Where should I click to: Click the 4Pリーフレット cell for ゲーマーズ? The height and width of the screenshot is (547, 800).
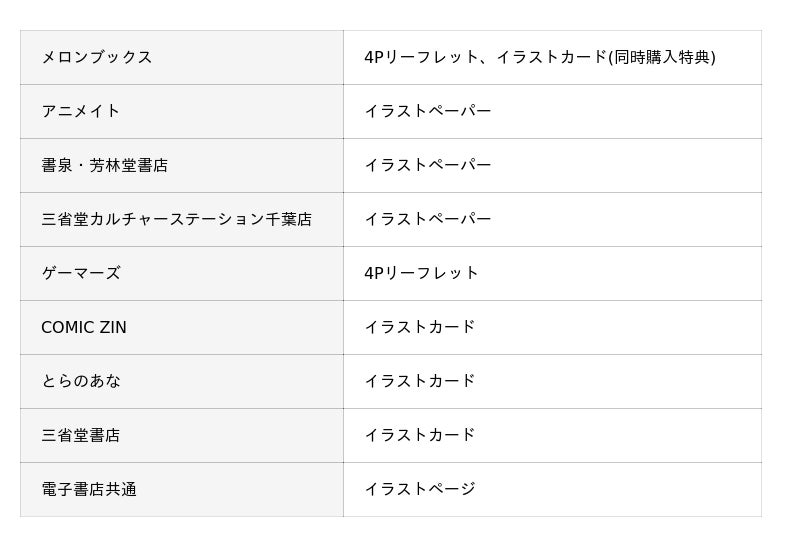[422, 273]
